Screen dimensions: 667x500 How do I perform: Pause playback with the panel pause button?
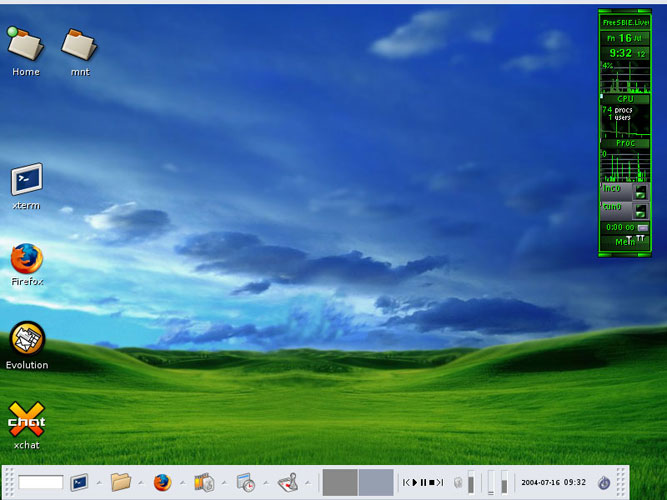(x=423, y=482)
